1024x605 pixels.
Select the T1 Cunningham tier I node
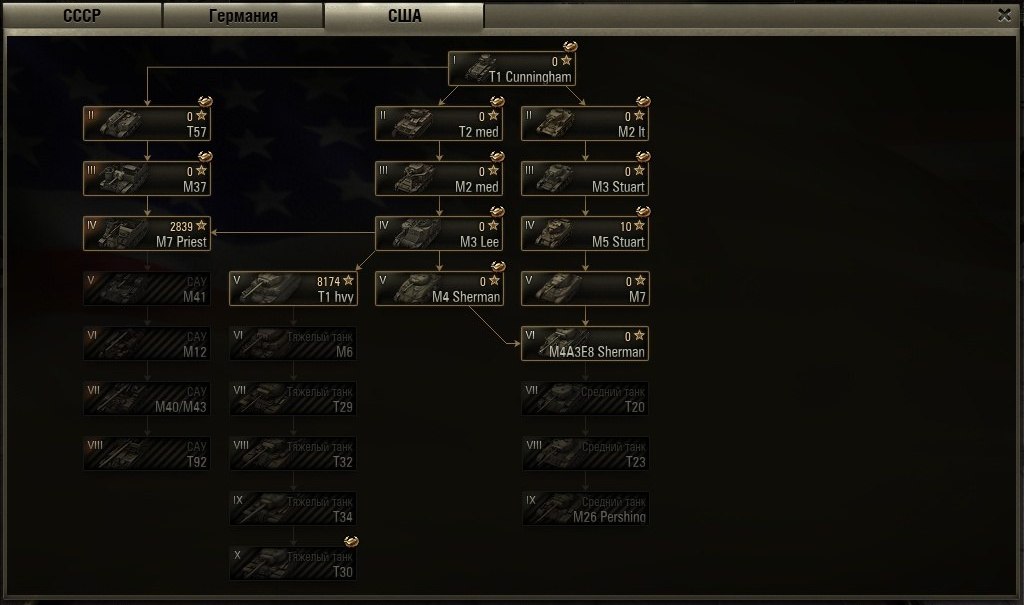[x=512, y=69]
